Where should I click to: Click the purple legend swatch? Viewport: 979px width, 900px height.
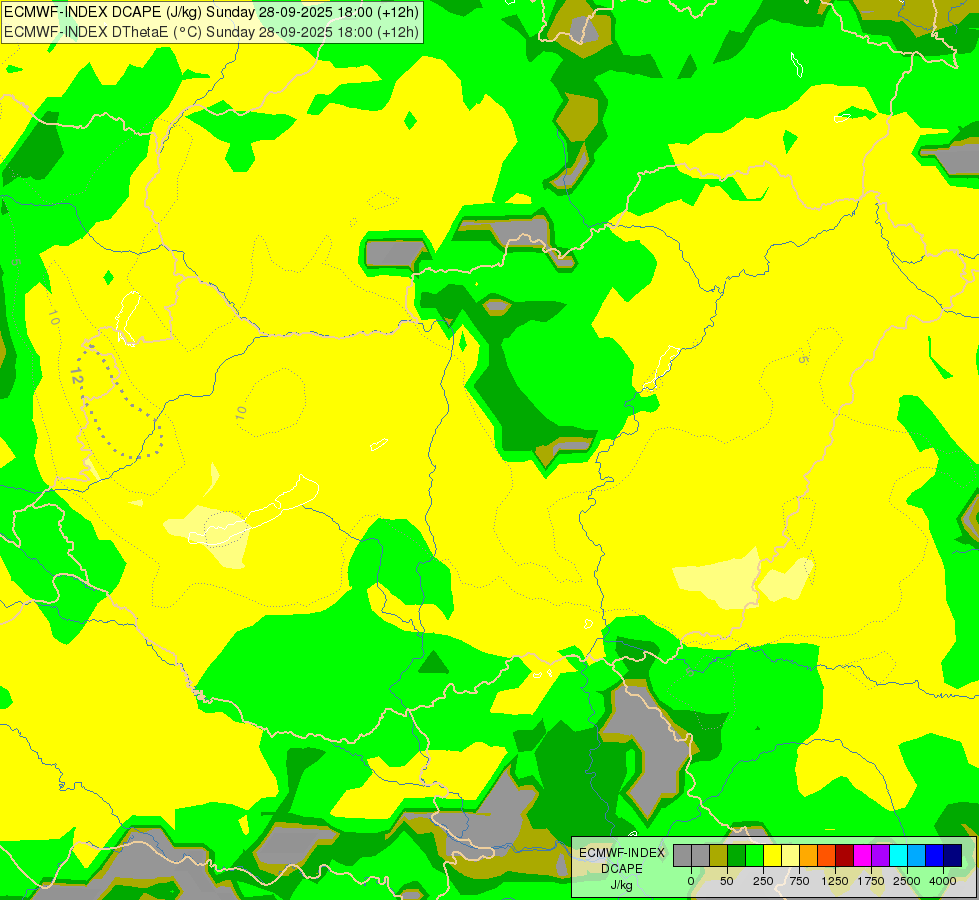pyautogui.click(x=880, y=856)
